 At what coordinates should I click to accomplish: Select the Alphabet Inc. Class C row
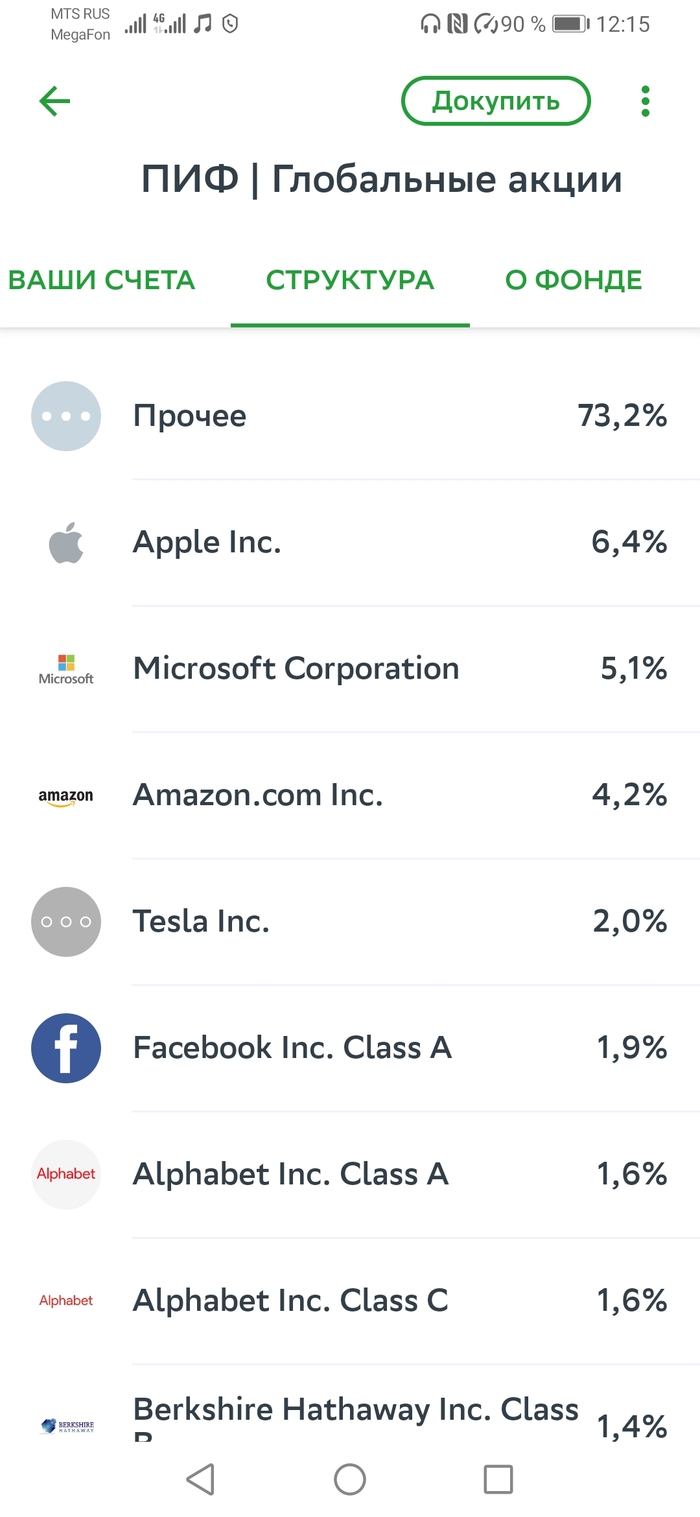coord(350,1300)
